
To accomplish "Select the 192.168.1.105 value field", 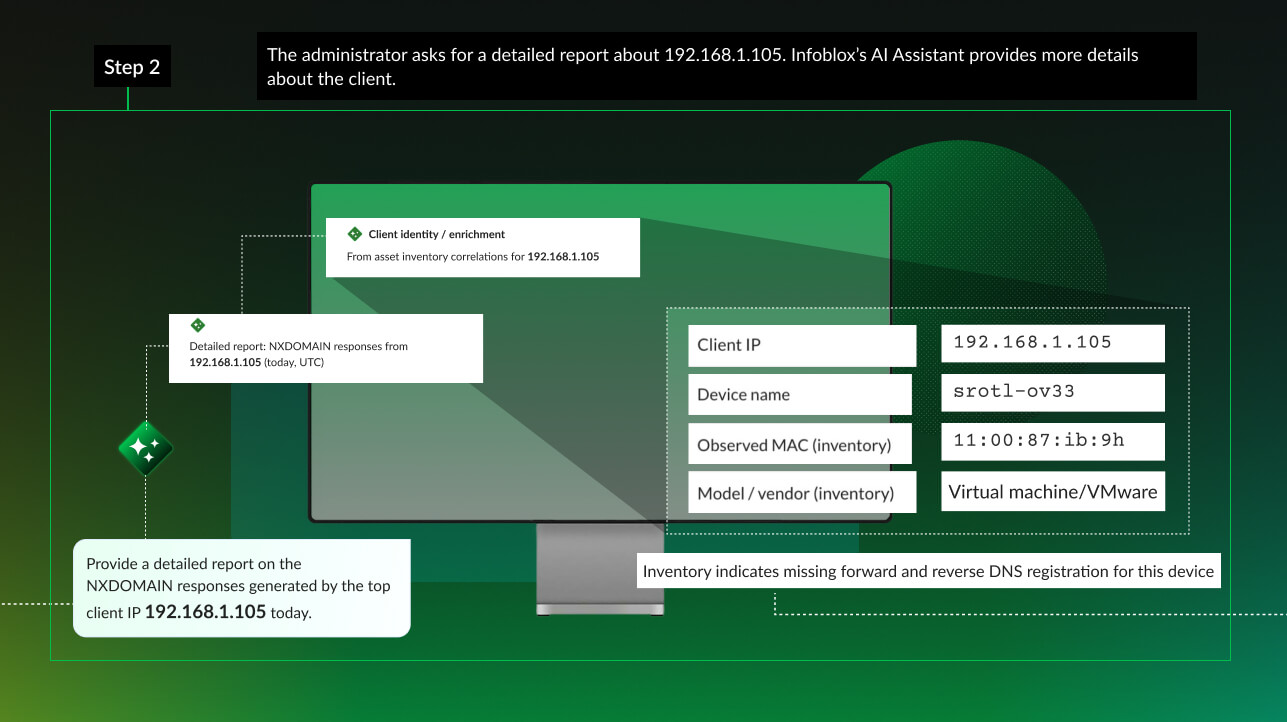I will 1053,342.
